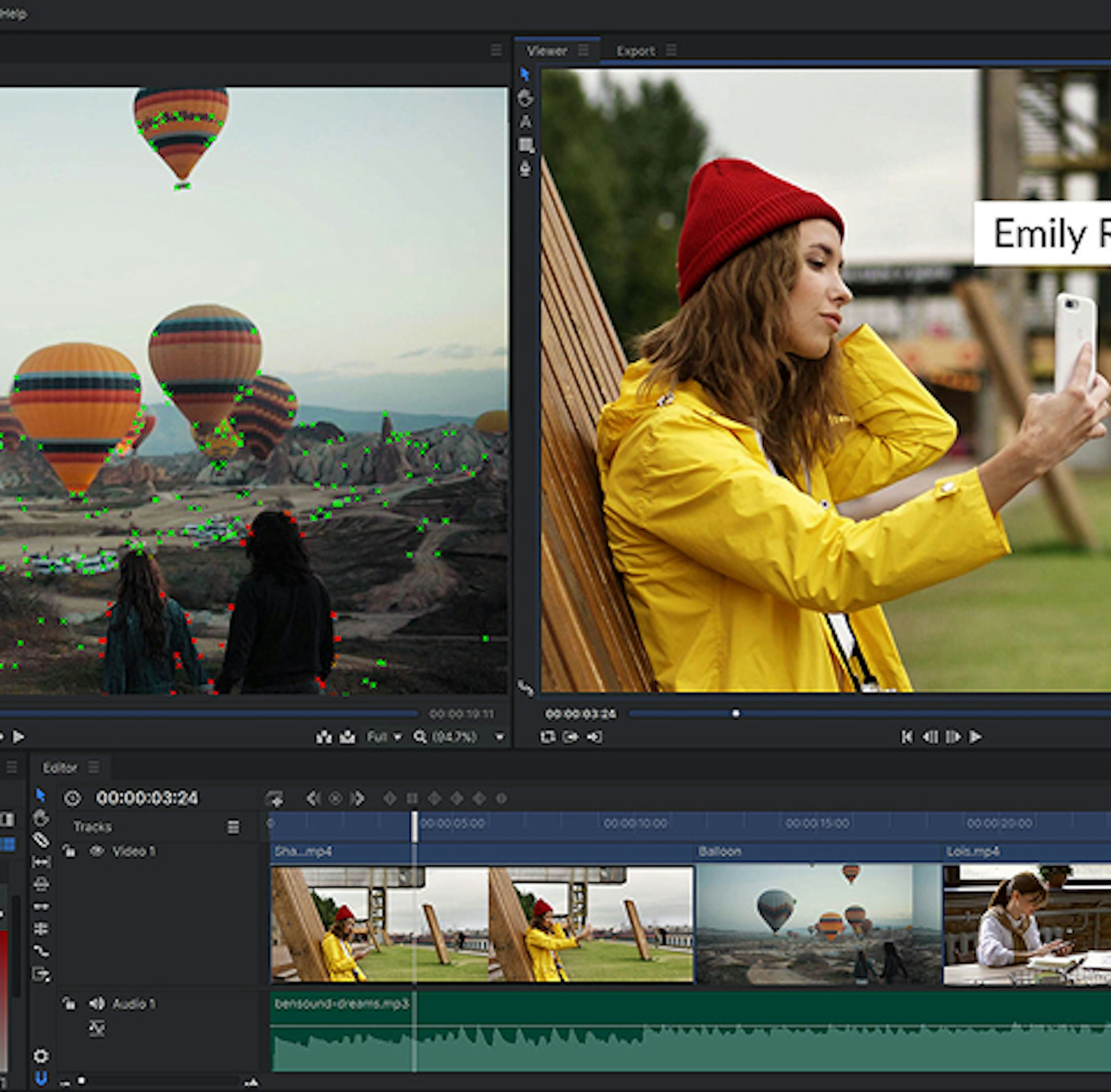Toggle lock on Video 1 track
Image resolution: width=1111 pixels, height=1092 pixels.
(x=69, y=851)
